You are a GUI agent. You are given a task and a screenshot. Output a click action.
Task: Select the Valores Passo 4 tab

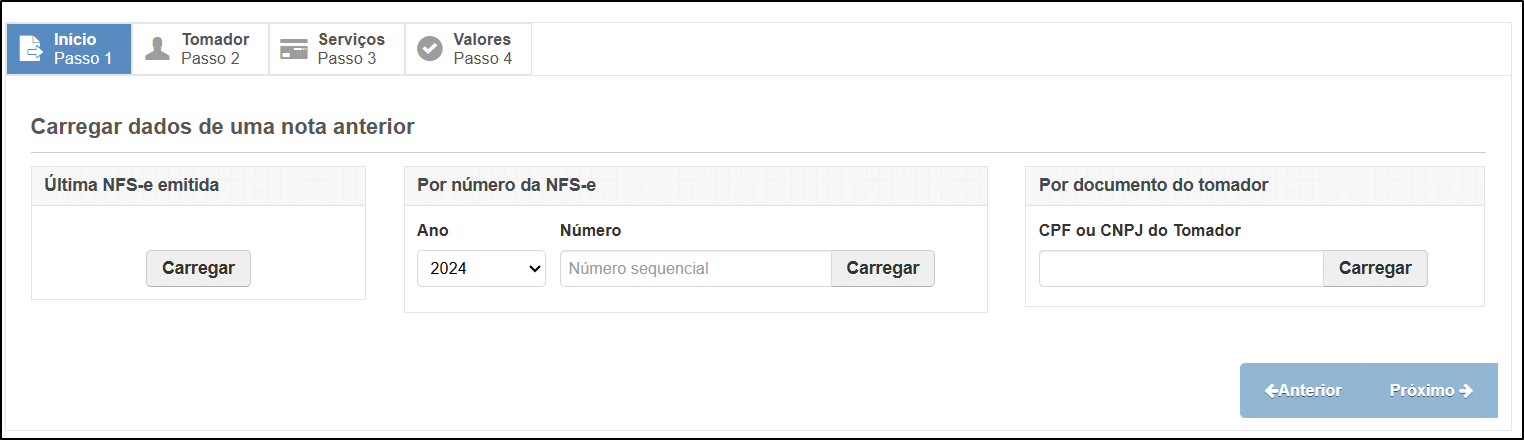[x=468, y=49]
